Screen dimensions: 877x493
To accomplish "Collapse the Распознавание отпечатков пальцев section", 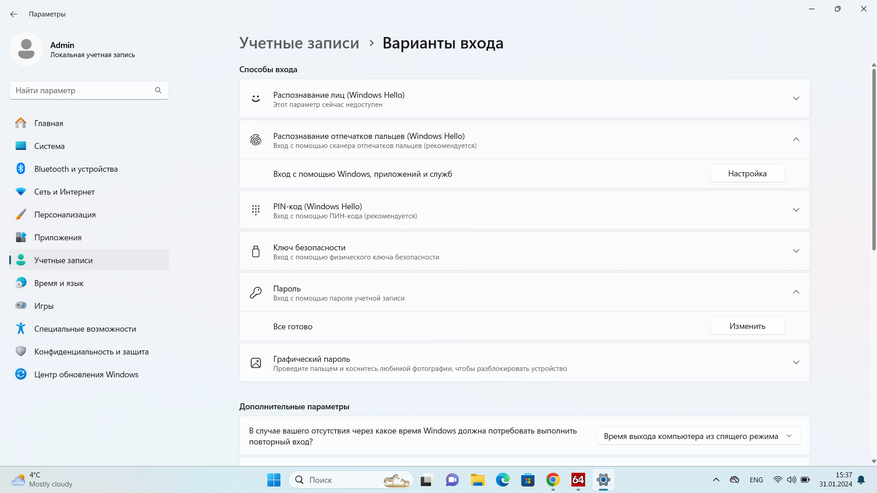I will pyautogui.click(x=796, y=140).
